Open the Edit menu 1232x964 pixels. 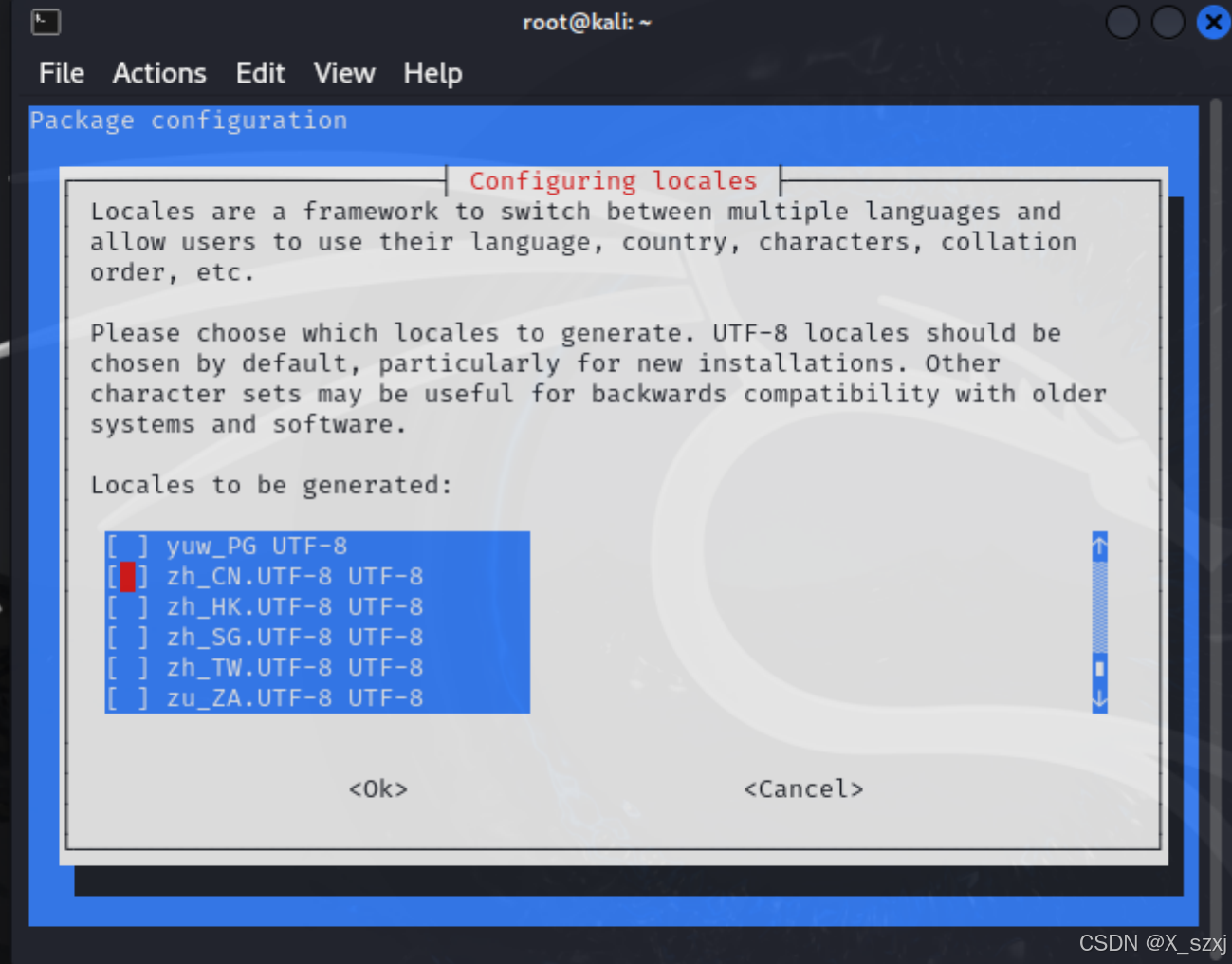click(260, 73)
